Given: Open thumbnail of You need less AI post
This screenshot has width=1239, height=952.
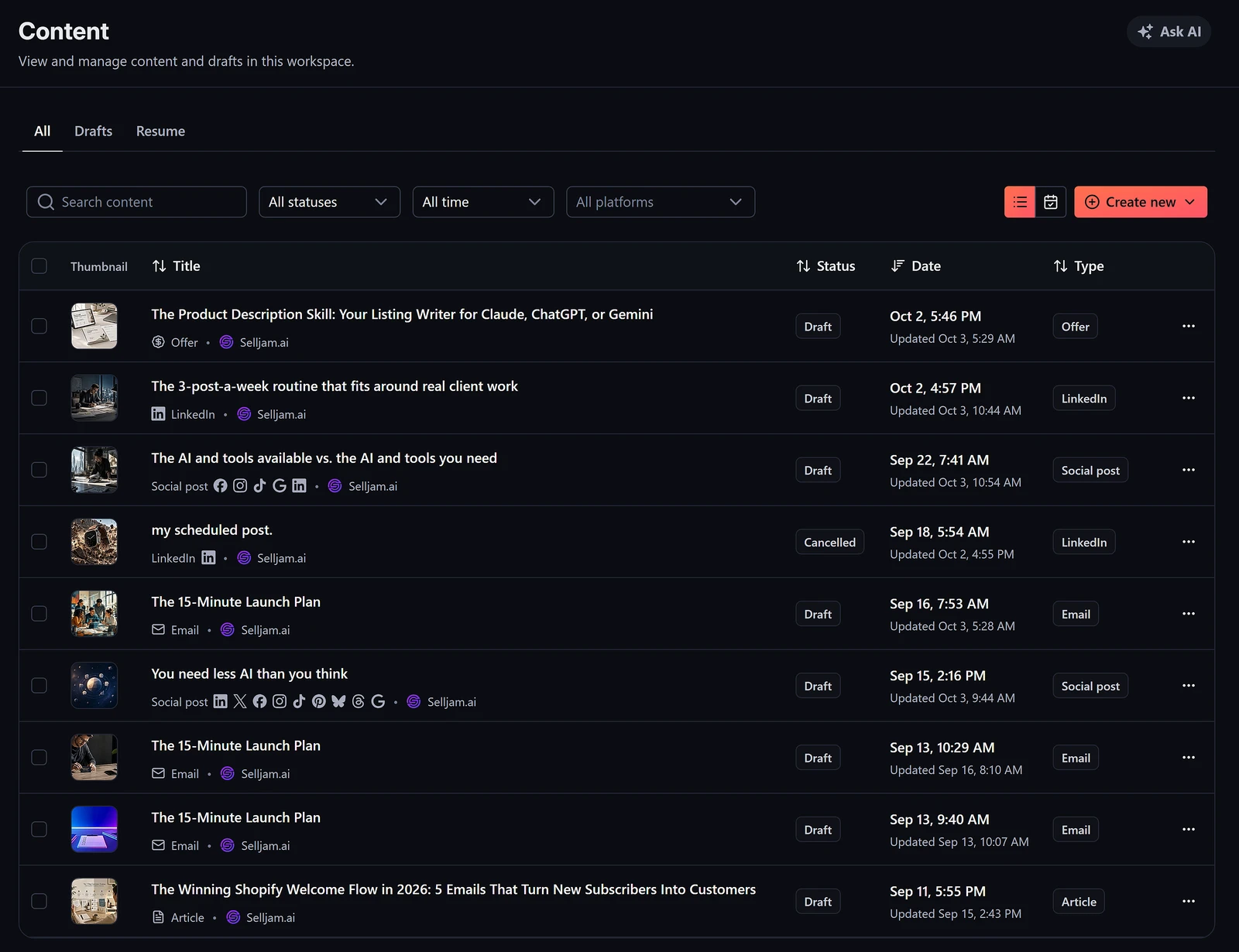Looking at the screenshot, I should (x=94, y=686).
